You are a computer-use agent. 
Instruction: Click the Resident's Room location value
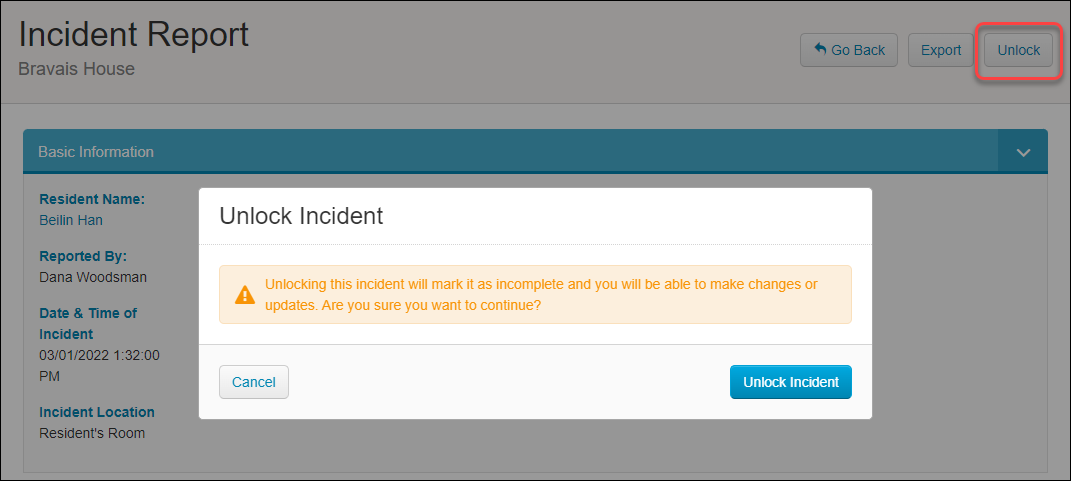92,433
